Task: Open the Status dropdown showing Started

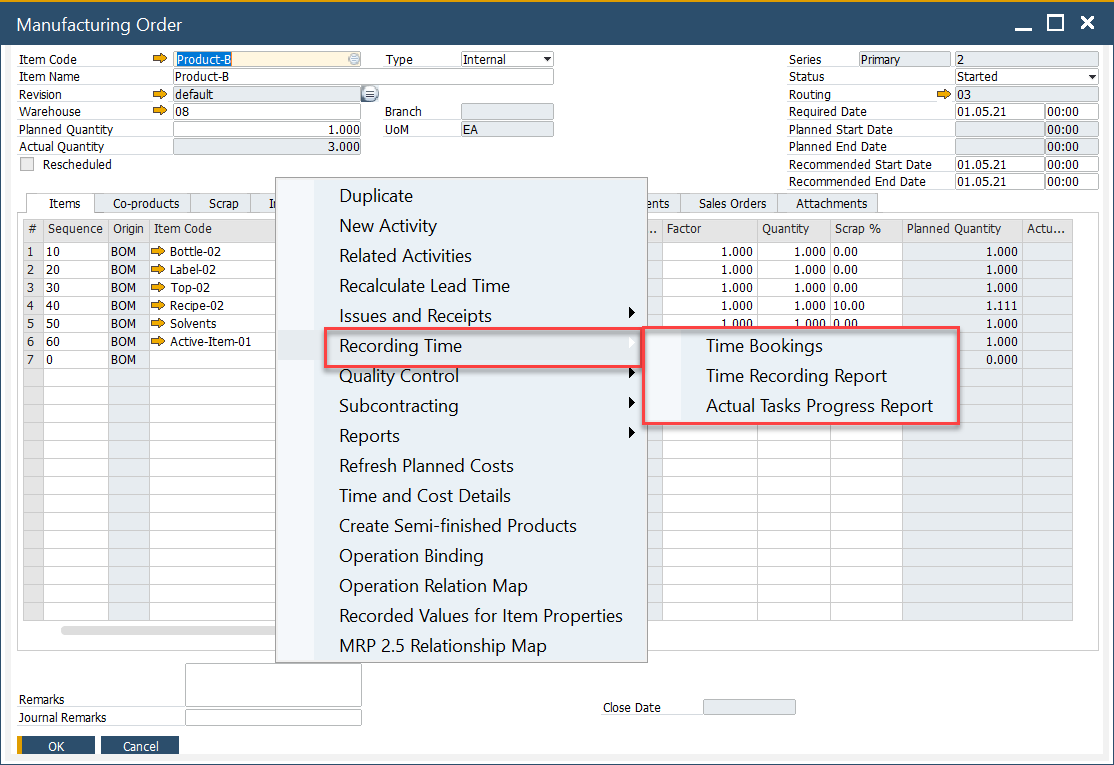Action: (1091, 77)
